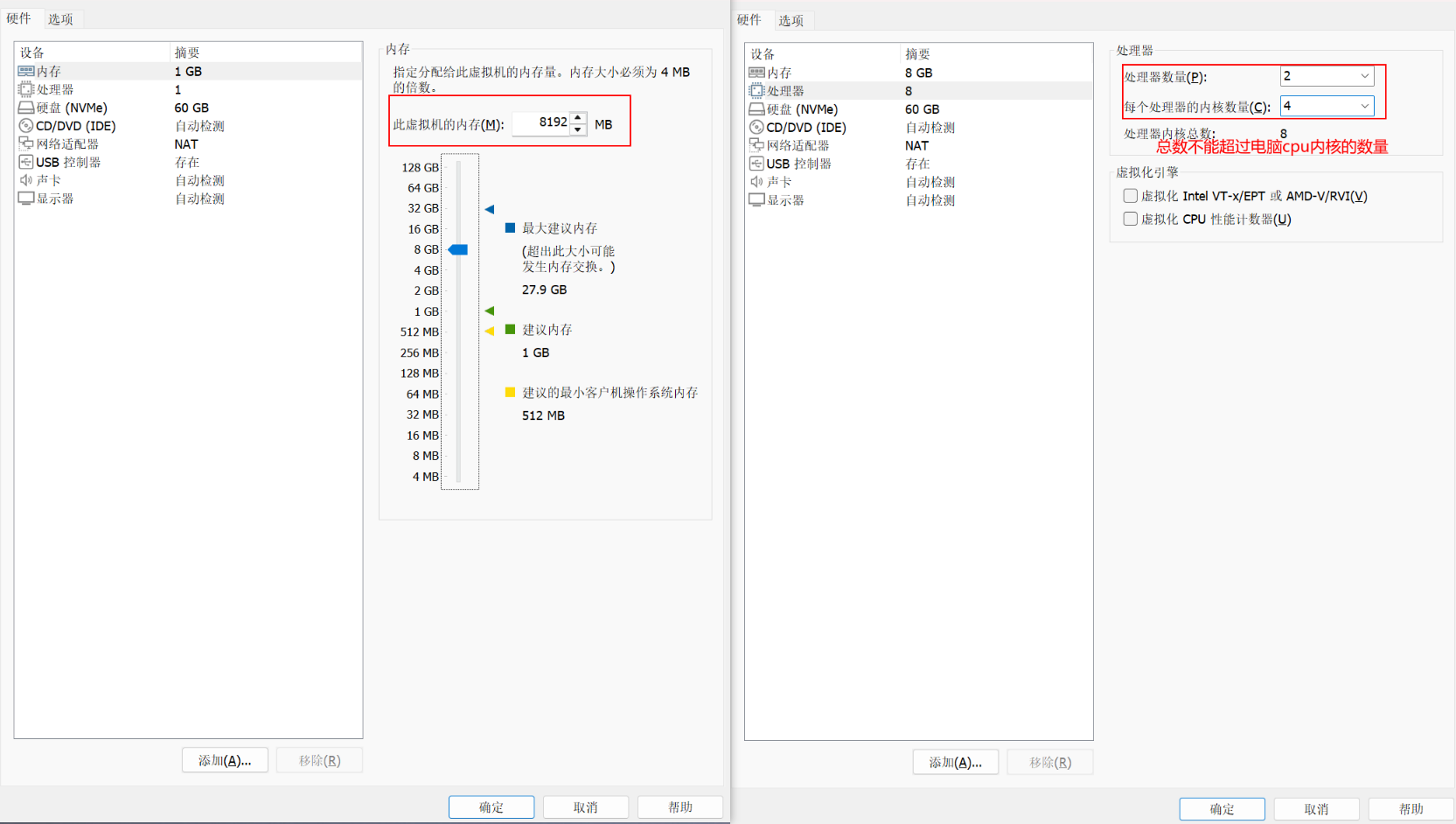Click the memory spinner up arrow
The width and height of the screenshot is (1456, 824).
point(578,117)
